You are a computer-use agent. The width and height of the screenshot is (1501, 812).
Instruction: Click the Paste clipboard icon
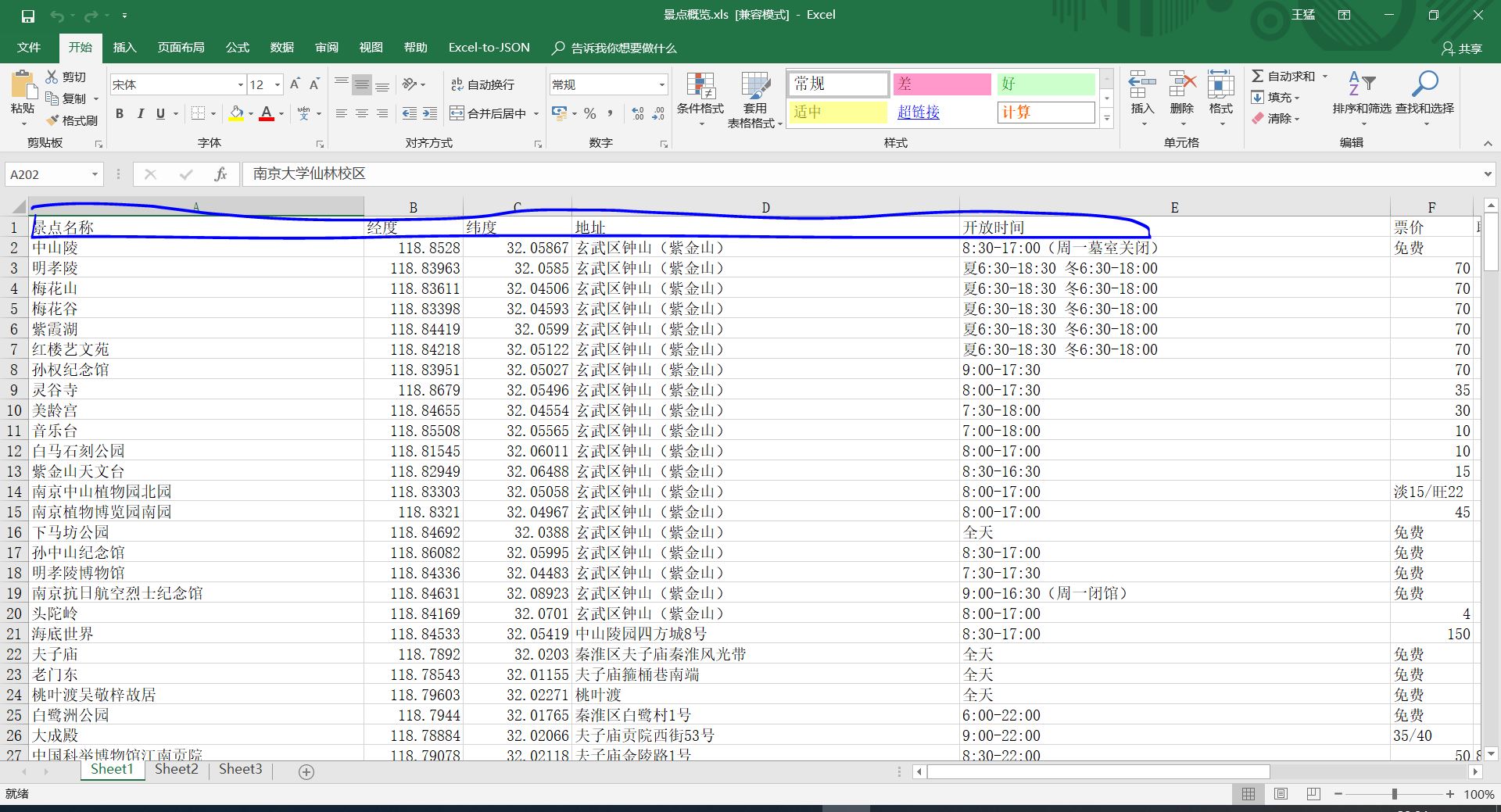(23, 85)
